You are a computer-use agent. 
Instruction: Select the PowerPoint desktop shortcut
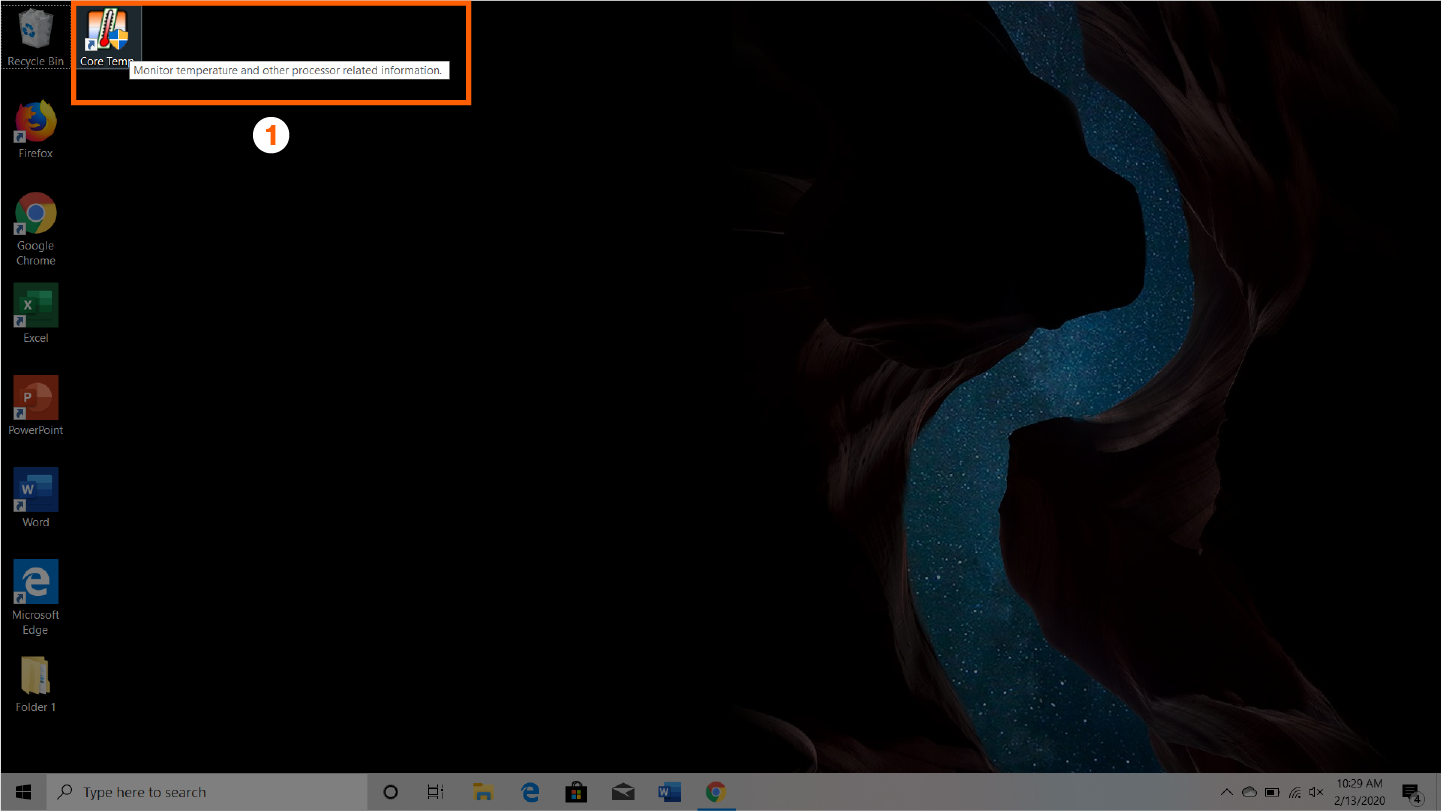click(36, 400)
